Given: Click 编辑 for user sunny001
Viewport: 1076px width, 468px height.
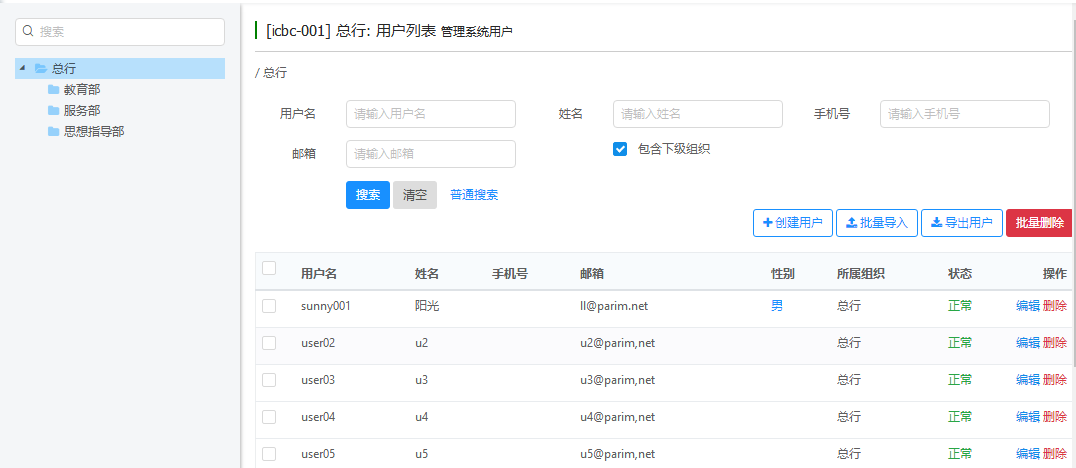Looking at the screenshot, I should point(1028,306).
